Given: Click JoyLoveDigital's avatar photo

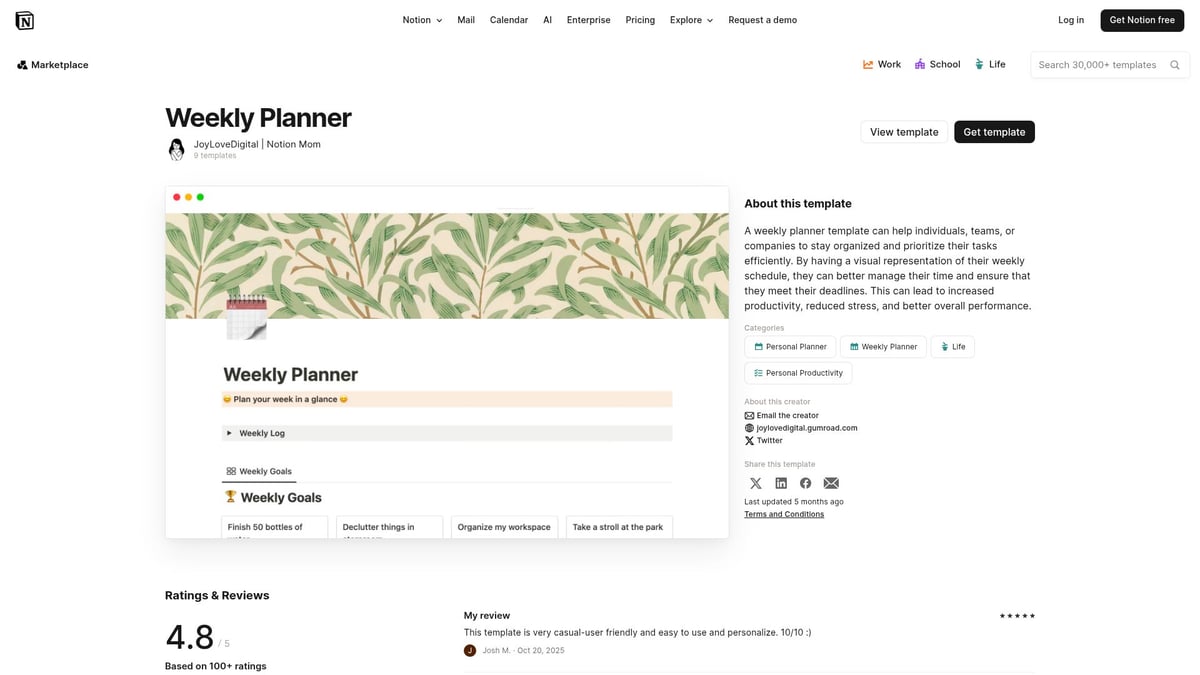Looking at the screenshot, I should tap(176, 149).
